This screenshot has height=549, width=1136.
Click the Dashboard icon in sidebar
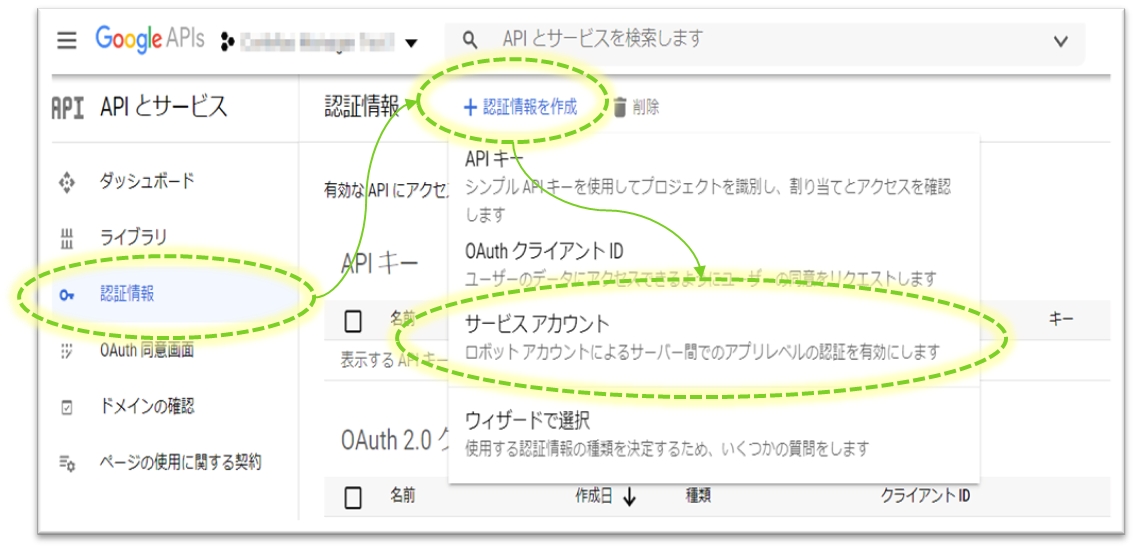point(67,182)
